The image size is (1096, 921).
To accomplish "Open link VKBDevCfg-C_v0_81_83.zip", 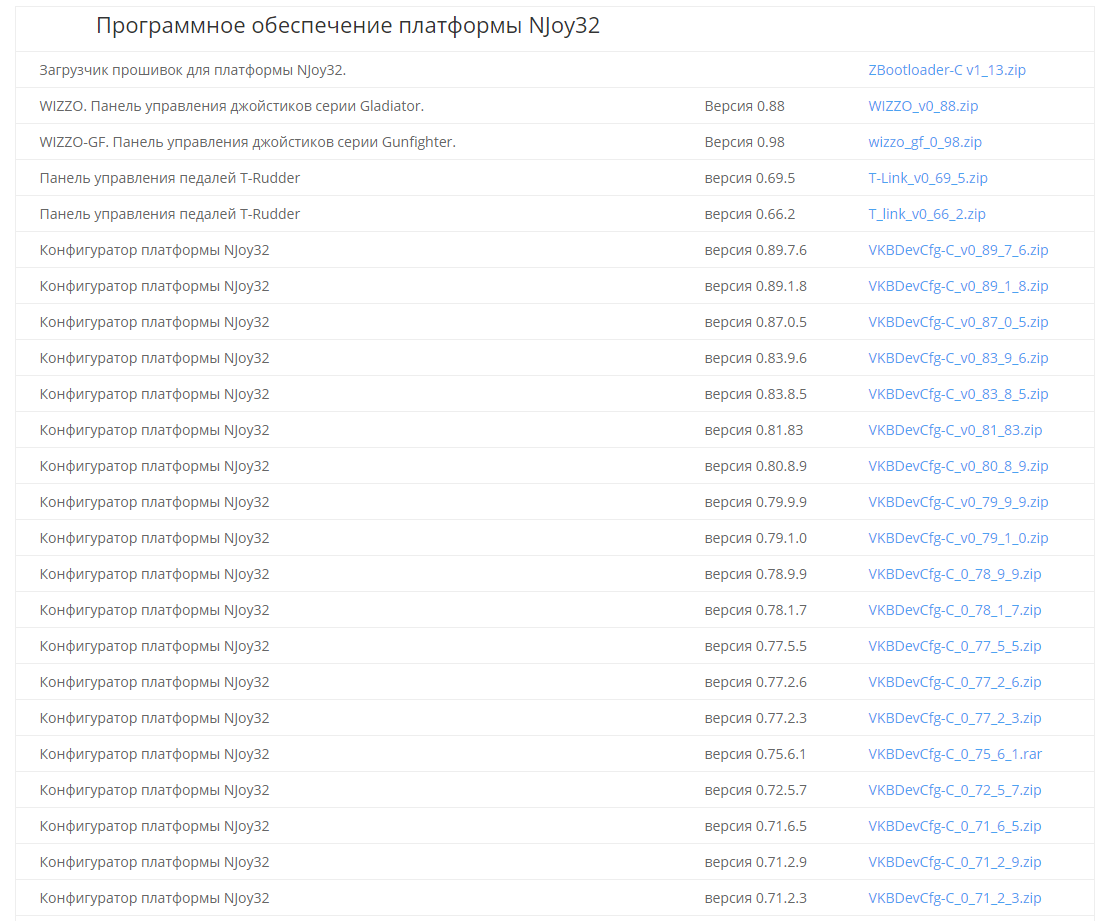I will (955, 430).
